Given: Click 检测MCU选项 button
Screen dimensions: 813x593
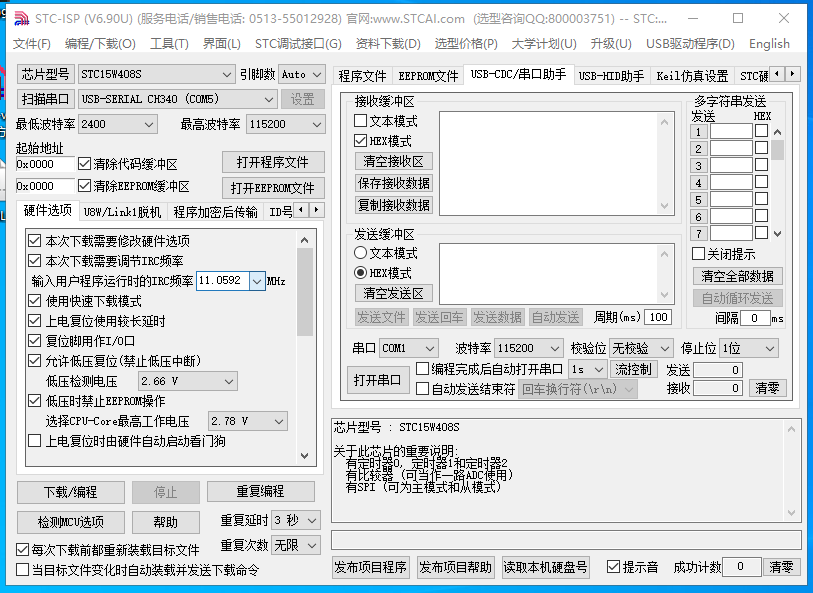Looking at the screenshot, I should (x=71, y=522).
